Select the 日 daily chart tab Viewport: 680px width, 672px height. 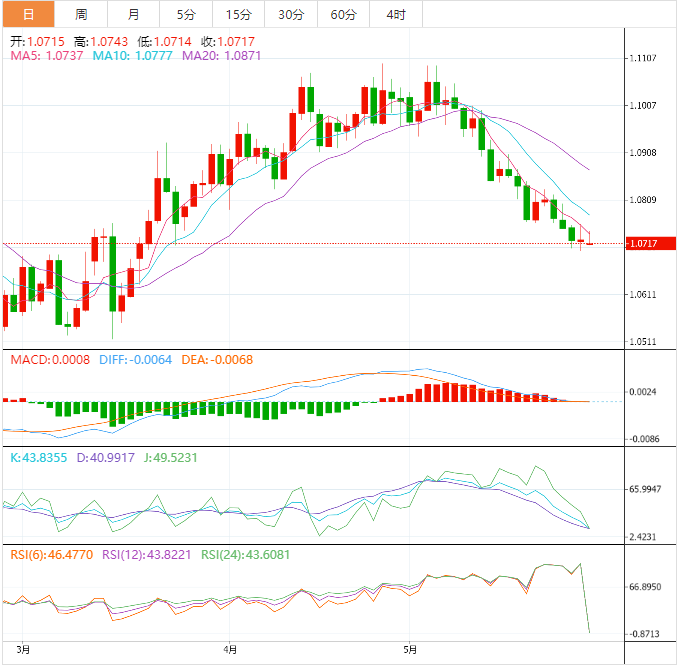pyautogui.click(x=29, y=14)
